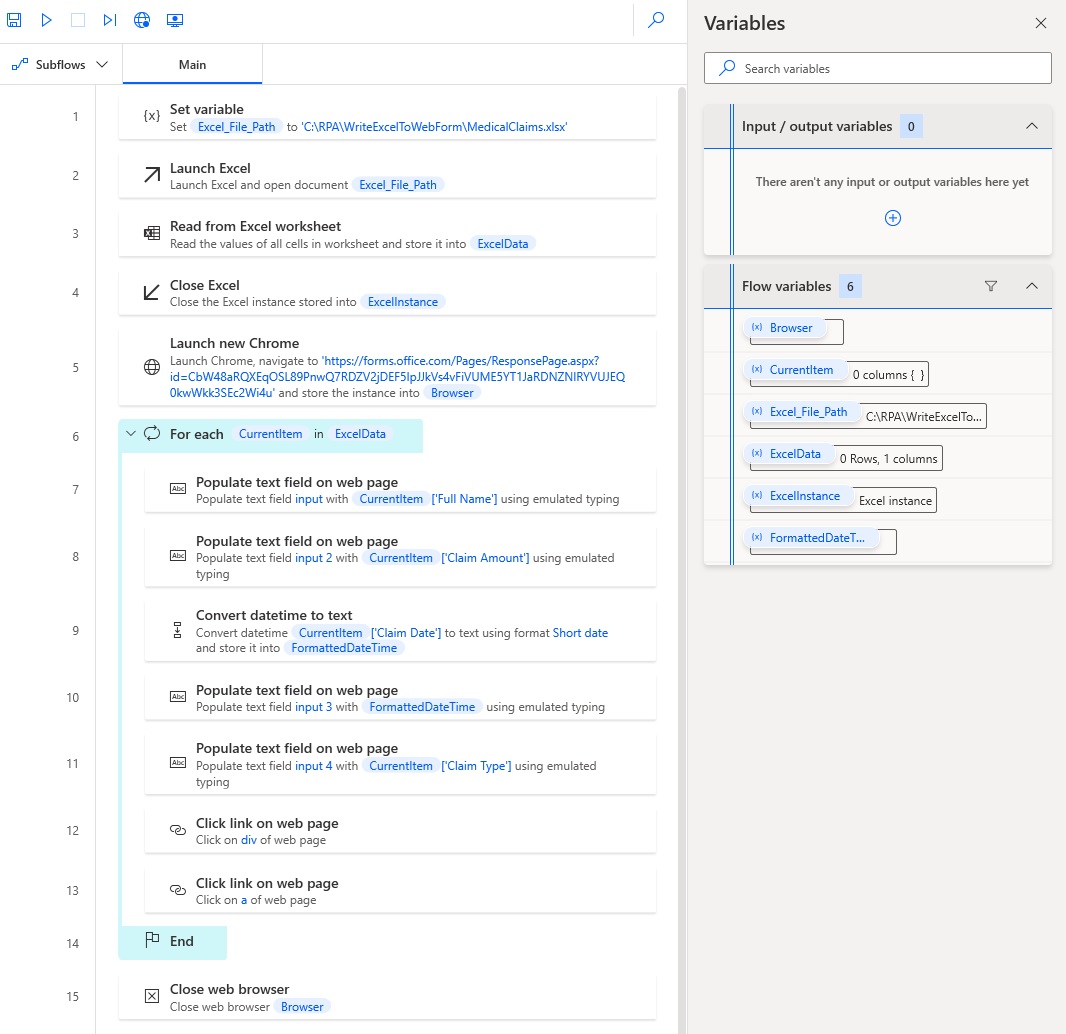
Task: Close the Variables panel
Action: [1040, 22]
